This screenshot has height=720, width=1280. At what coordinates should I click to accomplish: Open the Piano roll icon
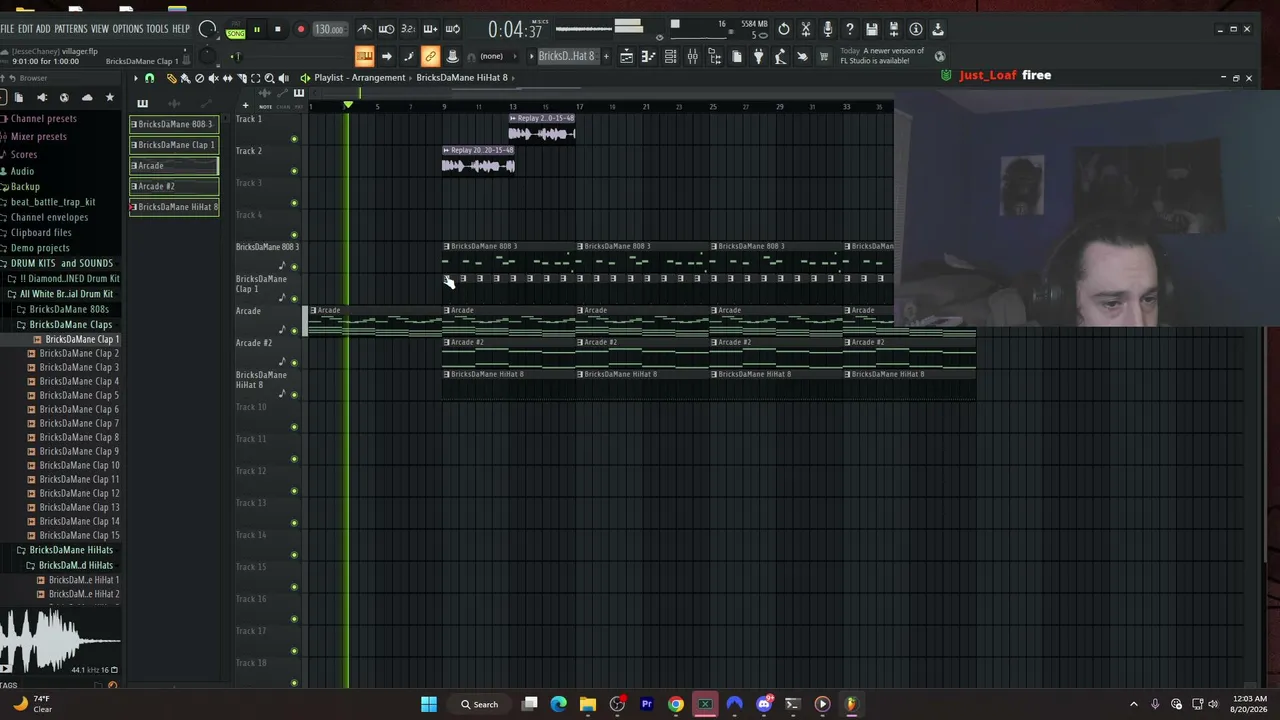tap(648, 56)
